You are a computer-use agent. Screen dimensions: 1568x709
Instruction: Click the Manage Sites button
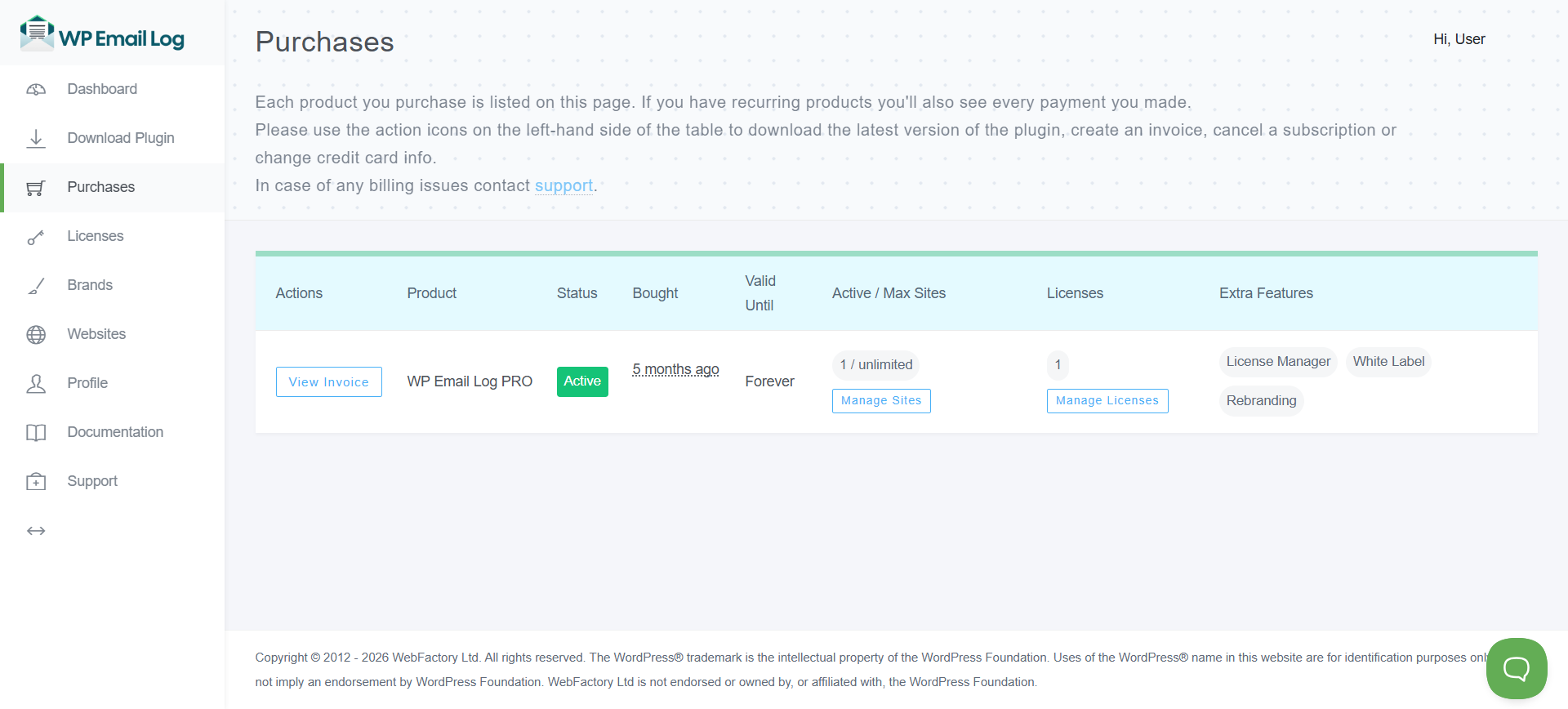tap(881, 401)
